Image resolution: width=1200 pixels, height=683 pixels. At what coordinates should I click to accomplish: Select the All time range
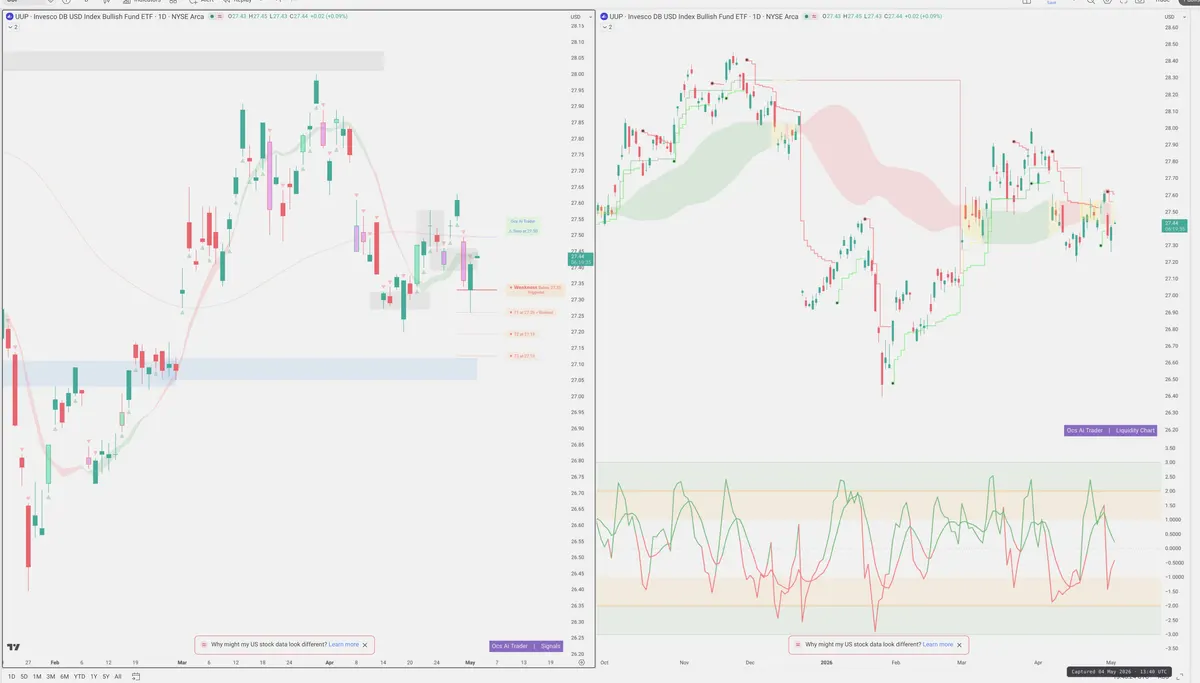[x=117, y=677]
